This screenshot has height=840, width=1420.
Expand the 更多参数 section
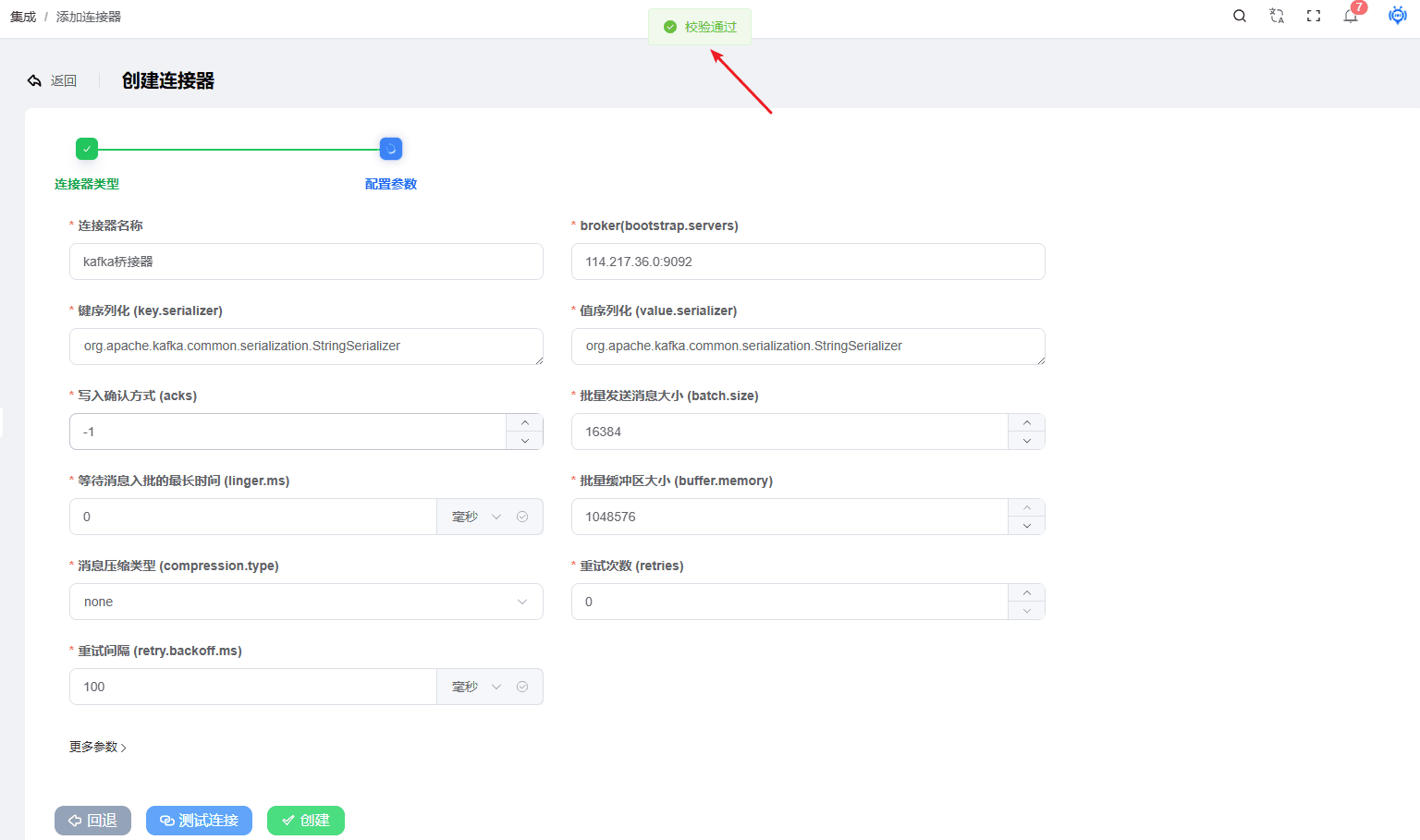coord(98,747)
